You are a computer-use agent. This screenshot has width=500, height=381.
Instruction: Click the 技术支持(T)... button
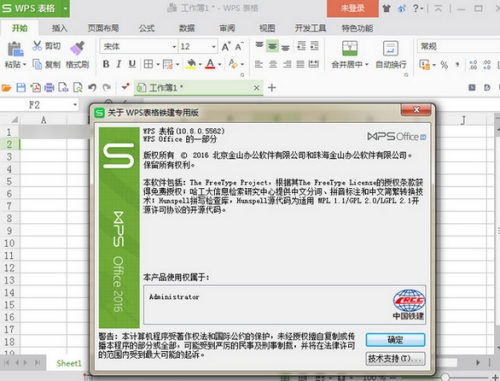(x=395, y=359)
